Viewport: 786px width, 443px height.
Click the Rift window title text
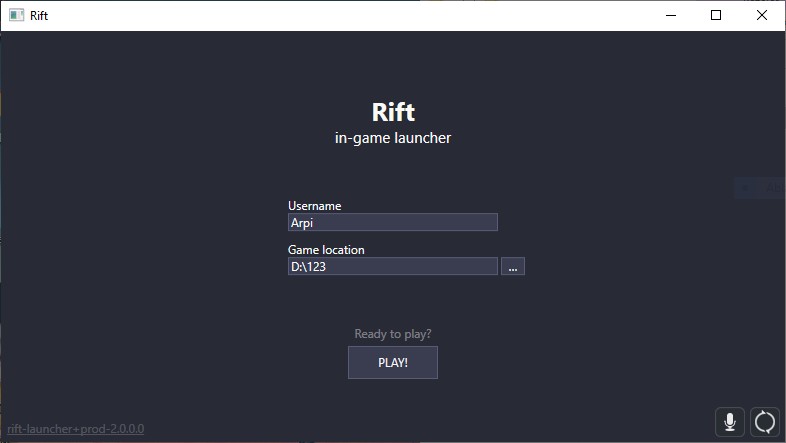[39, 16]
